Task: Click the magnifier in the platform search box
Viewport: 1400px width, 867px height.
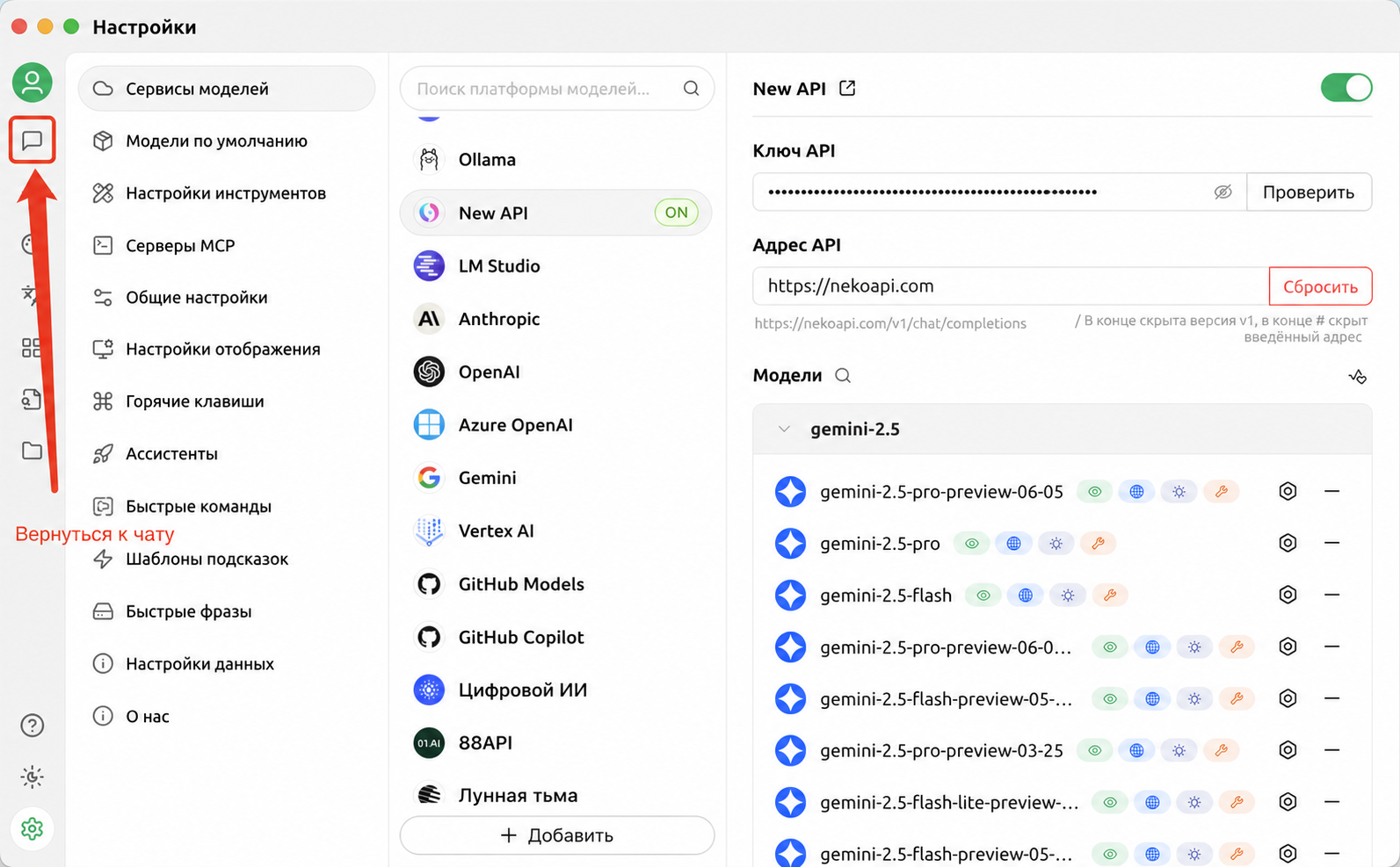Action: tap(691, 88)
